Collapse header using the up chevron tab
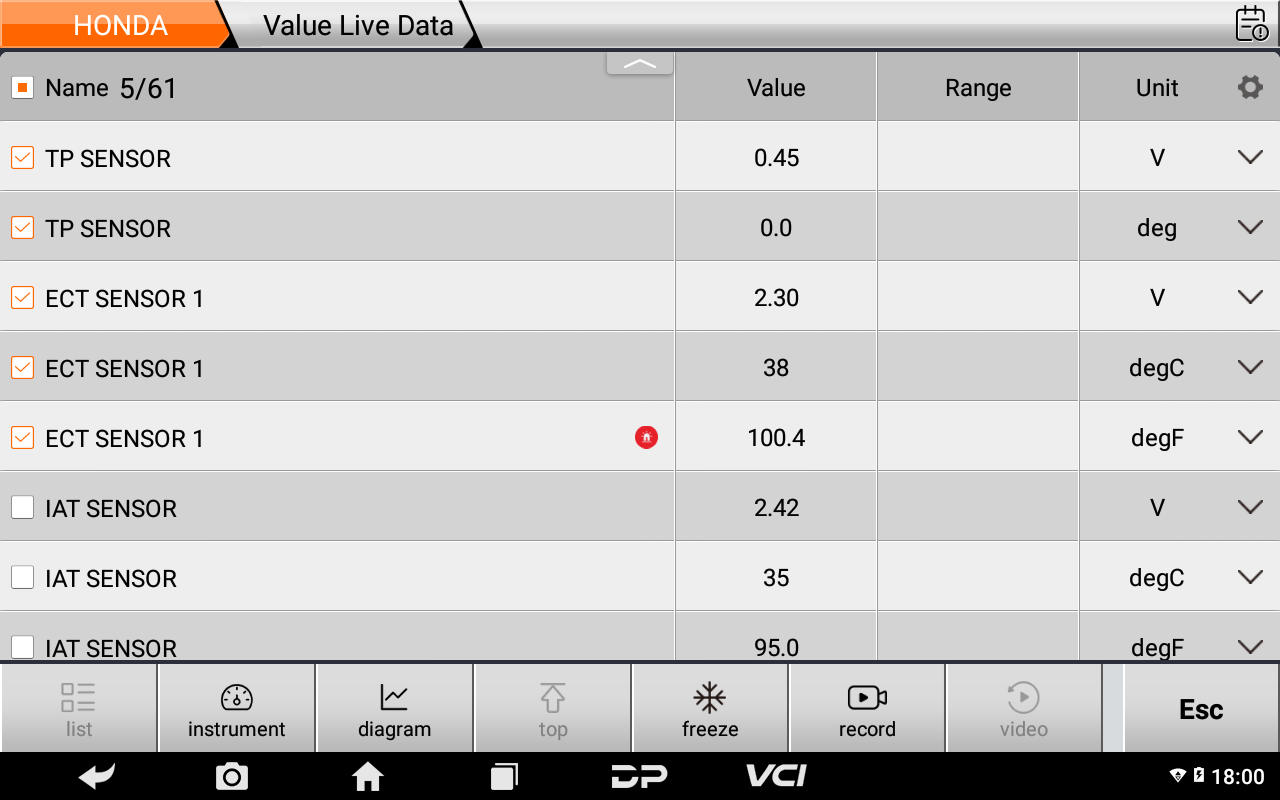The width and height of the screenshot is (1280, 800). [x=639, y=64]
